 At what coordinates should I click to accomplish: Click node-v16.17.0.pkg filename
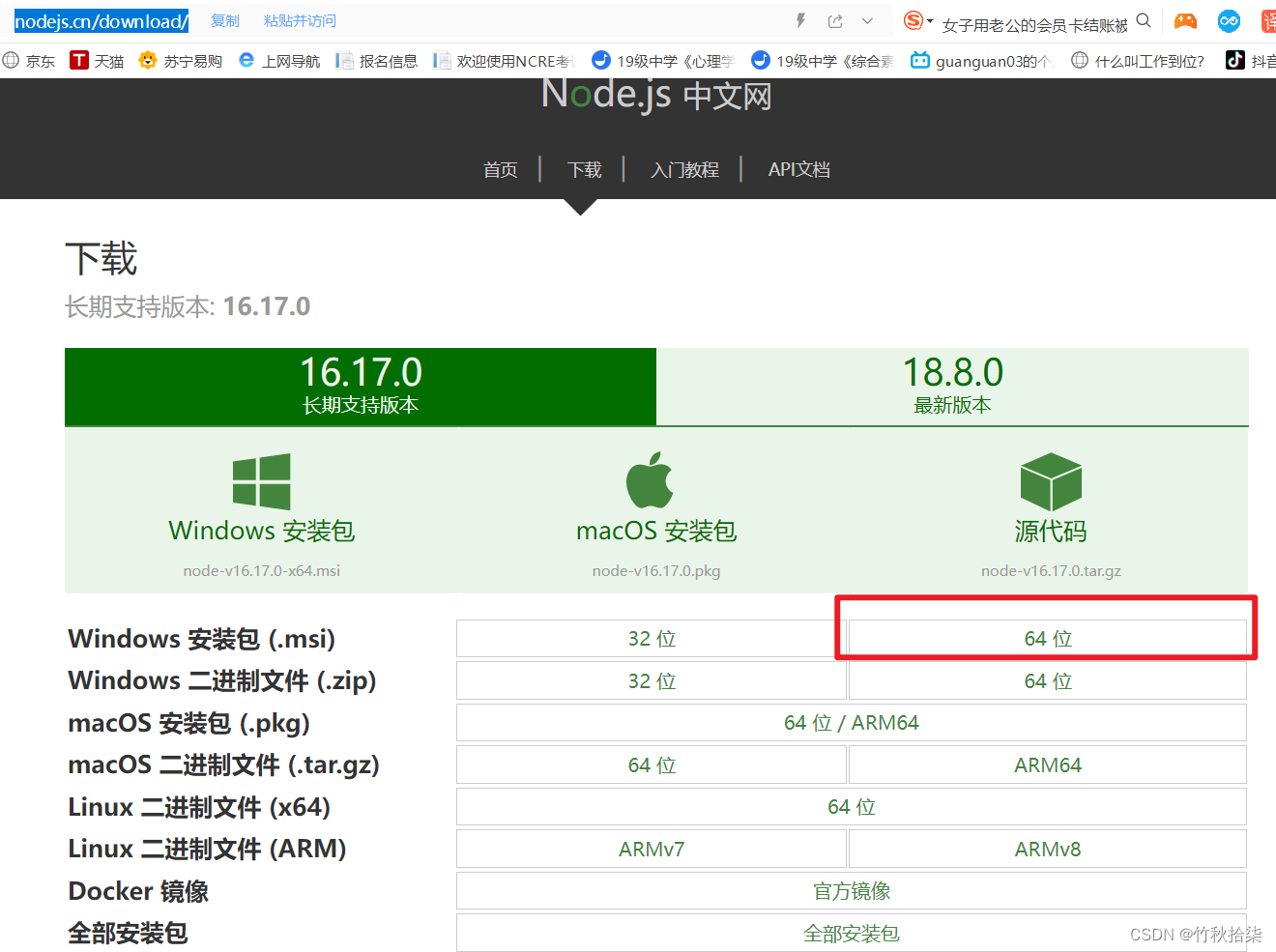pyautogui.click(x=656, y=570)
